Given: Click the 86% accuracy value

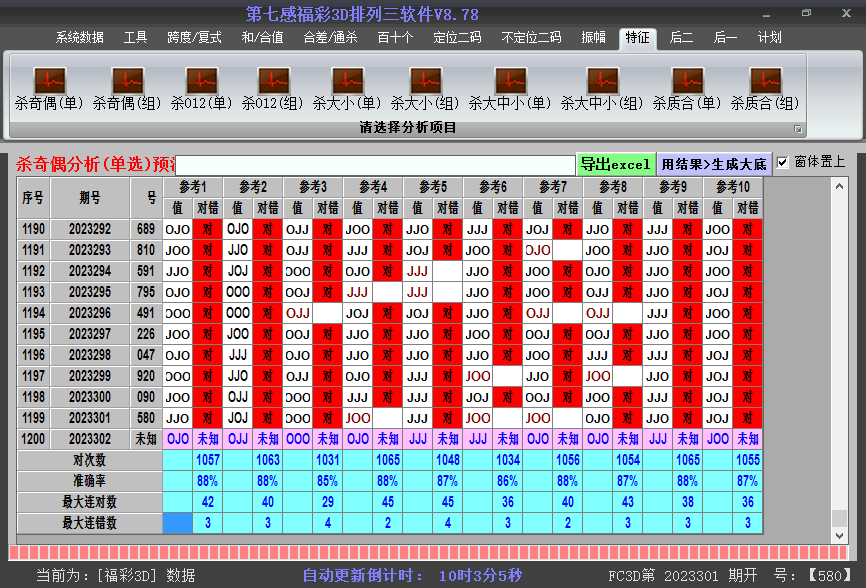Looking at the screenshot, I should click(x=508, y=481).
